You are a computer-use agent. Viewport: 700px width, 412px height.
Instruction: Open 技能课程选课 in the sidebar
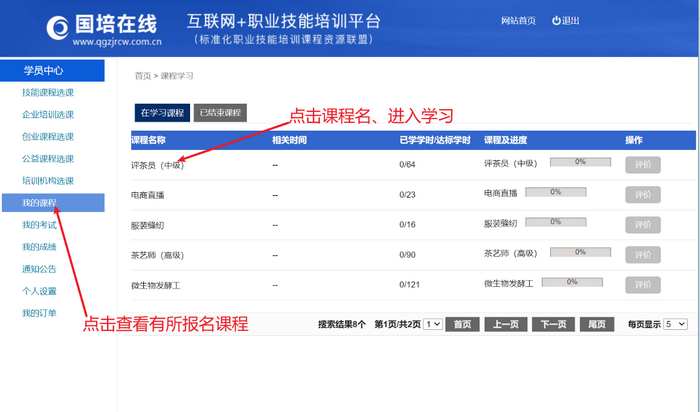pyautogui.click(x=48, y=93)
